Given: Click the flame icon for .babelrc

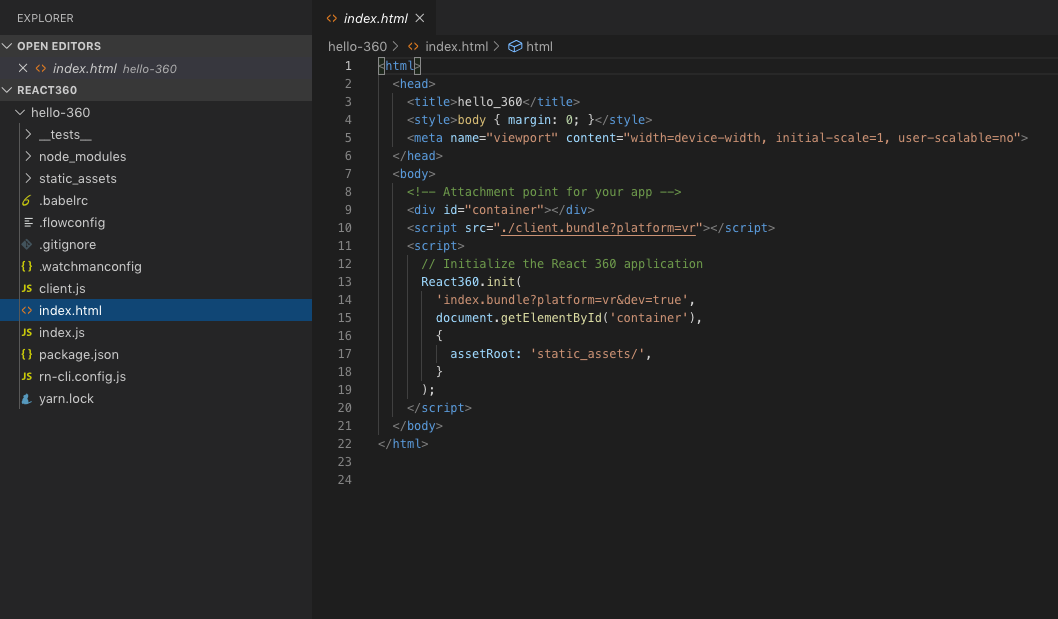Looking at the screenshot, I should pos(25,200).
